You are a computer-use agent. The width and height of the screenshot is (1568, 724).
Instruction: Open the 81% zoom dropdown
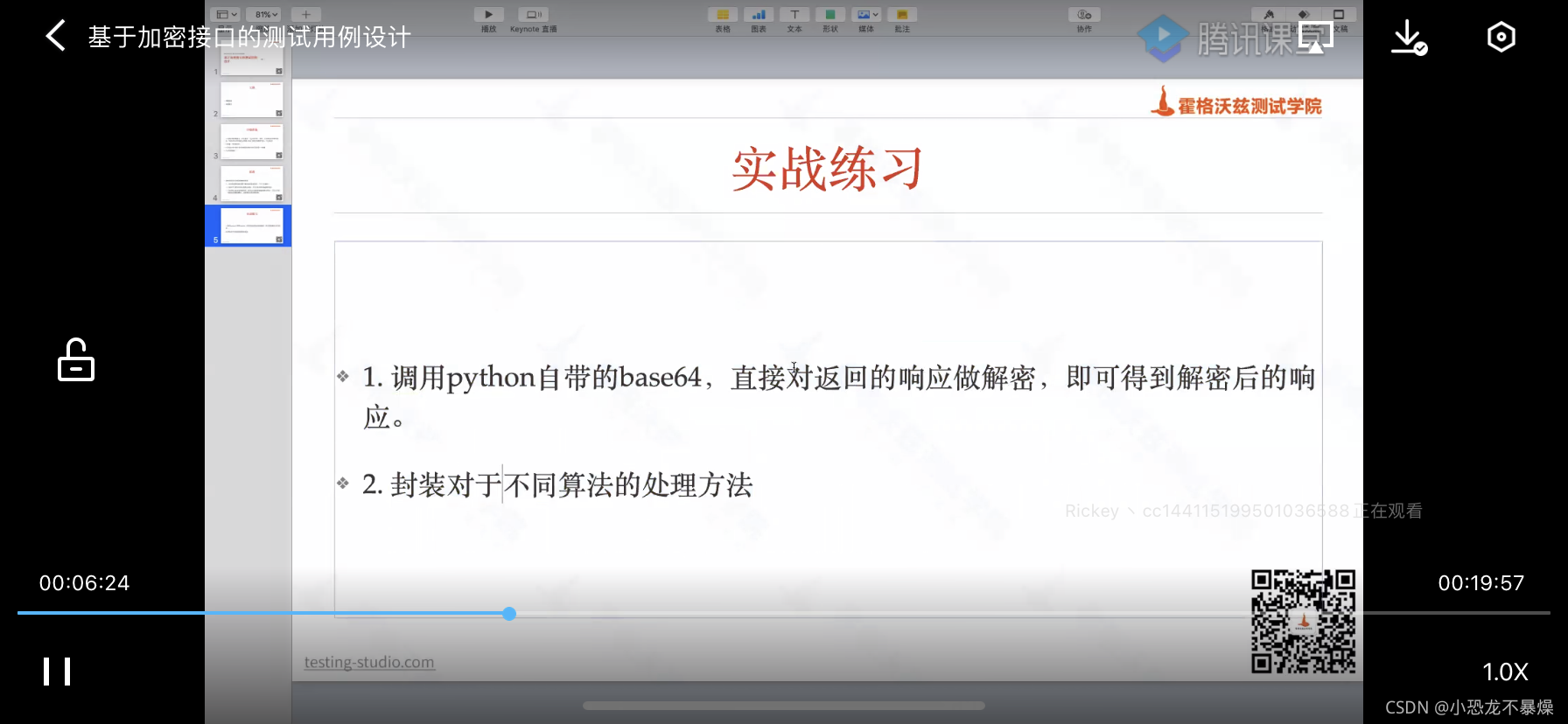(x=263, y=15)
